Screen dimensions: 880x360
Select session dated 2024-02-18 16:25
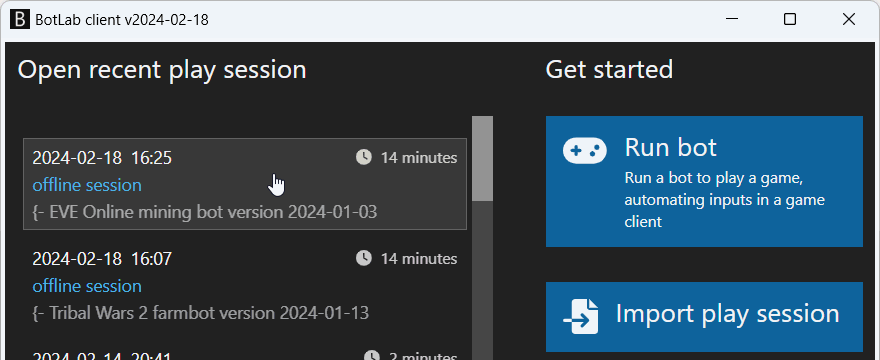[245, 184]
